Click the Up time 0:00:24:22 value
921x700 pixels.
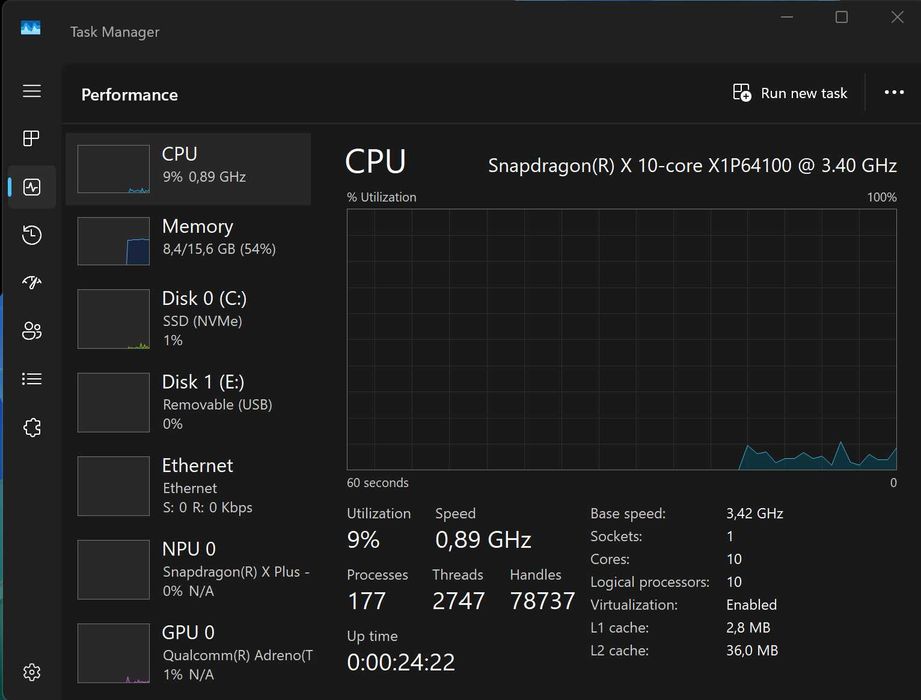pyautogui.click(x=401, y=662)
